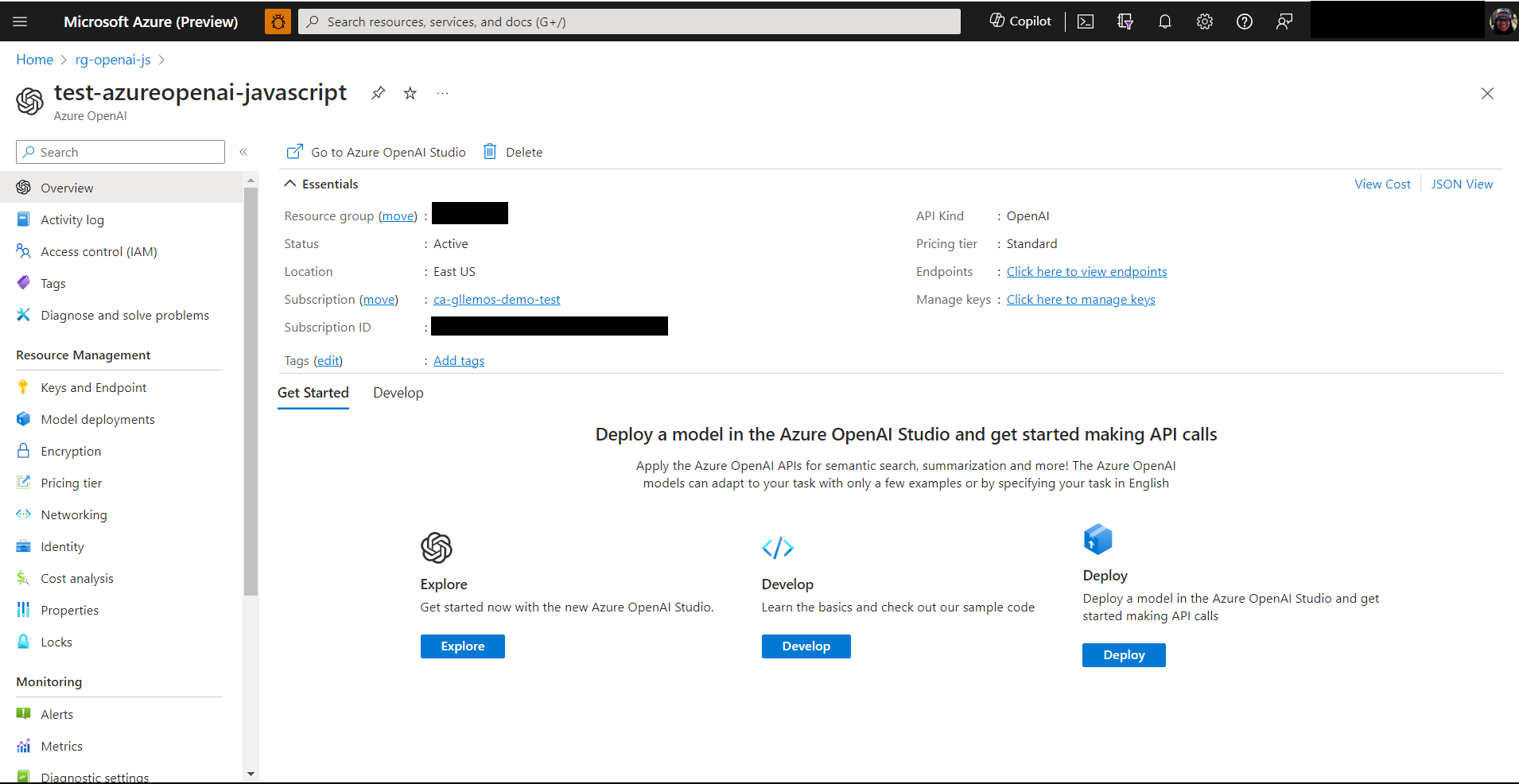Select the Get Started tab

tap(313, 393)
